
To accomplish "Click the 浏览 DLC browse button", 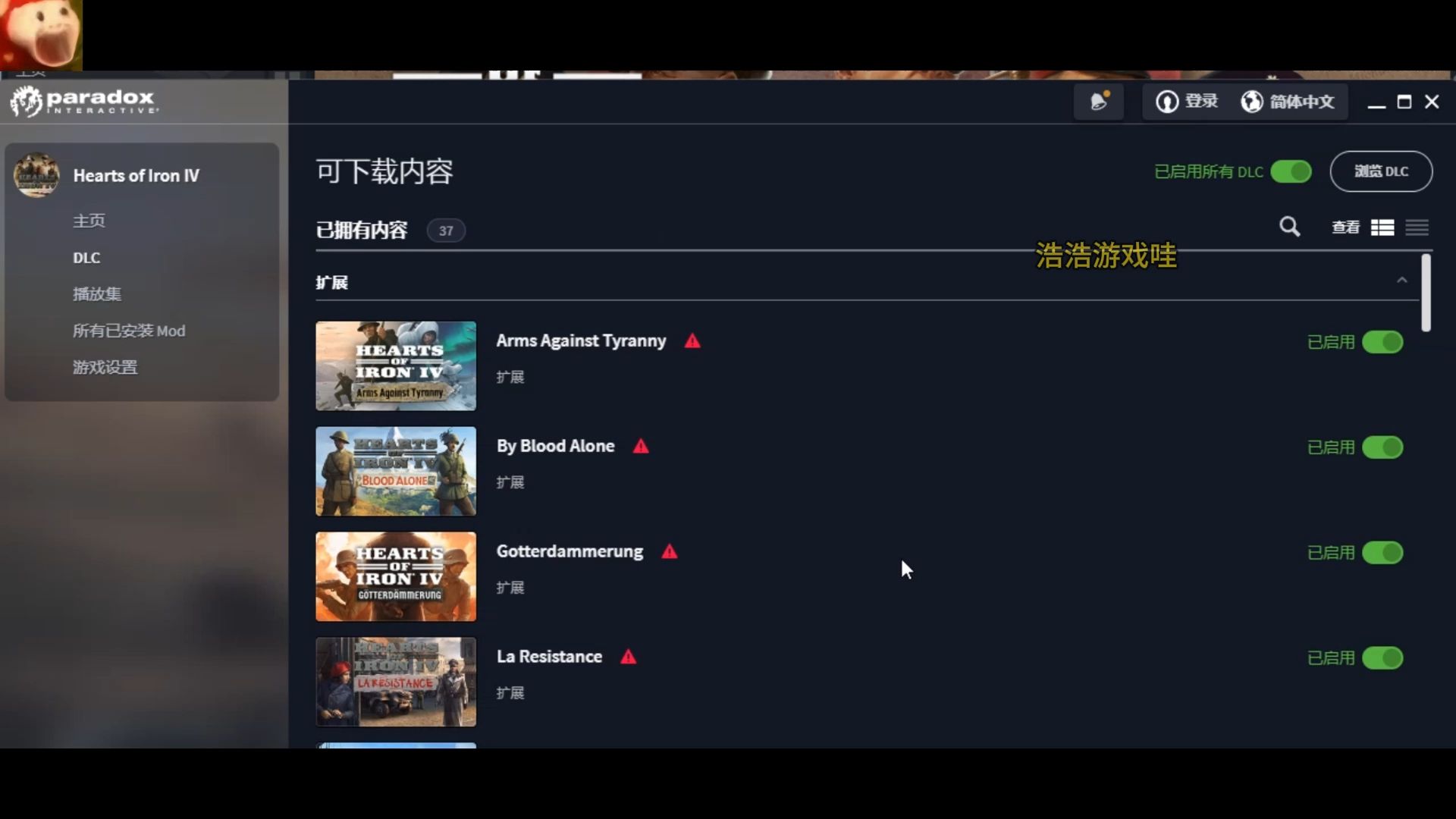I will coord(1382,171).
